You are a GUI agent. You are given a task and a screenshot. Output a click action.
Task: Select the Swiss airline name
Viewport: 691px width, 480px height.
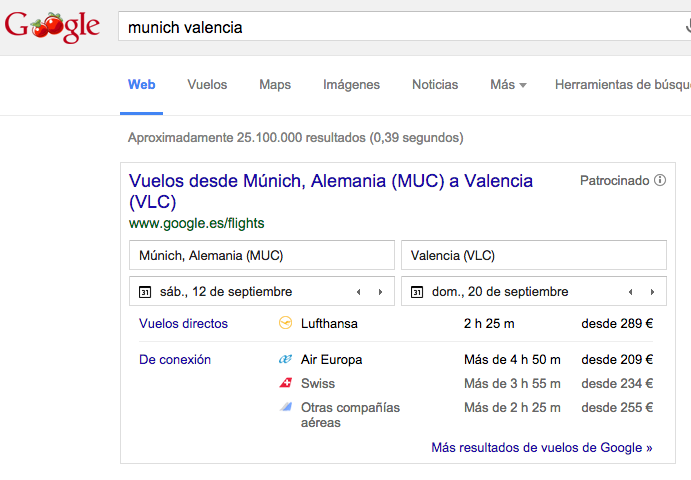[x=318, y=383]
